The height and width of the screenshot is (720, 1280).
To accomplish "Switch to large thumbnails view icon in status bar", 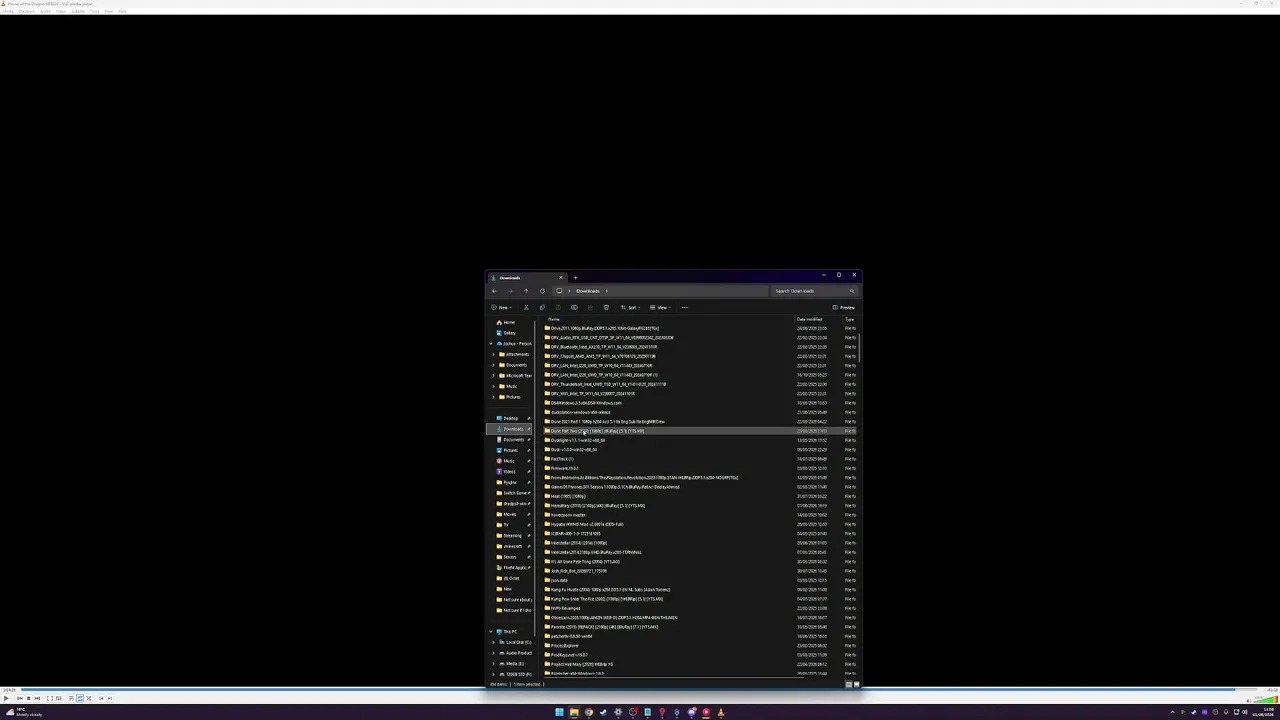I will click(856, 684).
